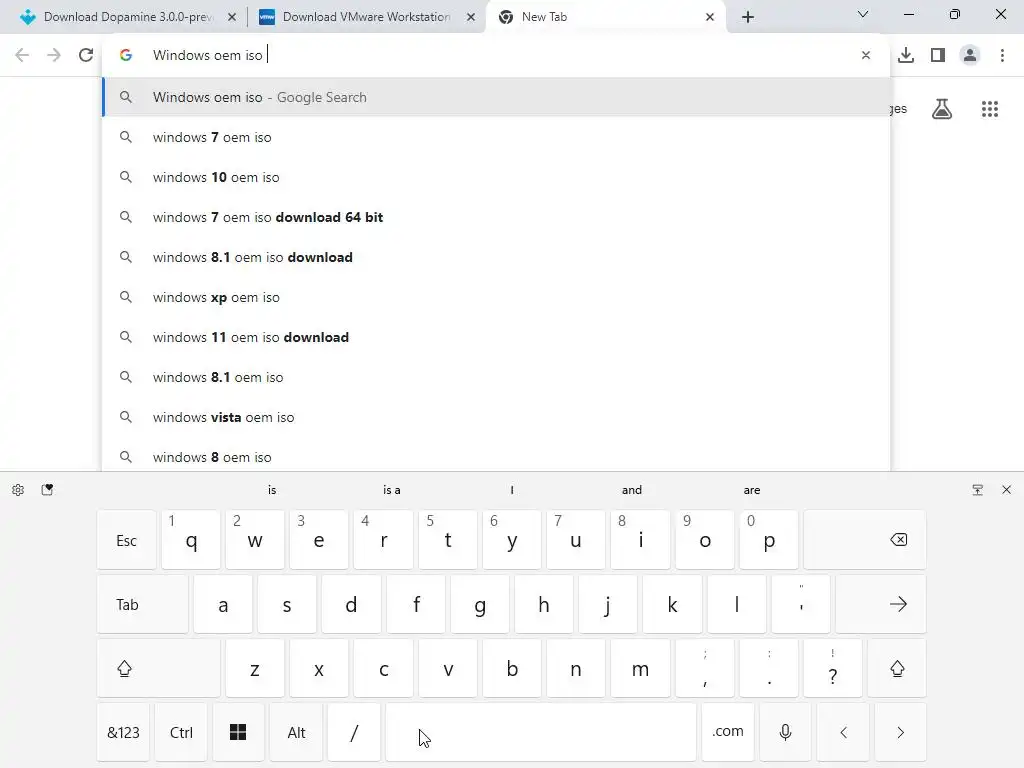Click inside the address bar text field
Image resolution: width=1024 pixels, height=768 pixels.
coord(496,55)
